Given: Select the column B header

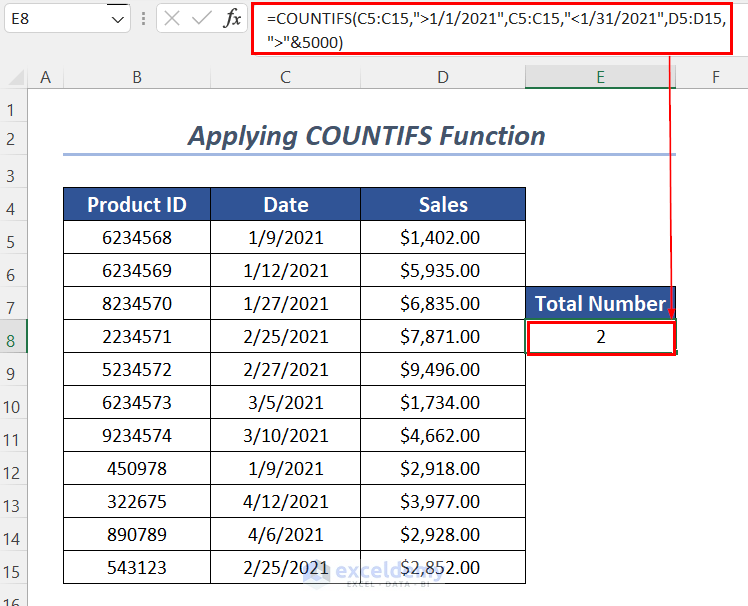Looking at the screenshot, I should click(136, 77).
